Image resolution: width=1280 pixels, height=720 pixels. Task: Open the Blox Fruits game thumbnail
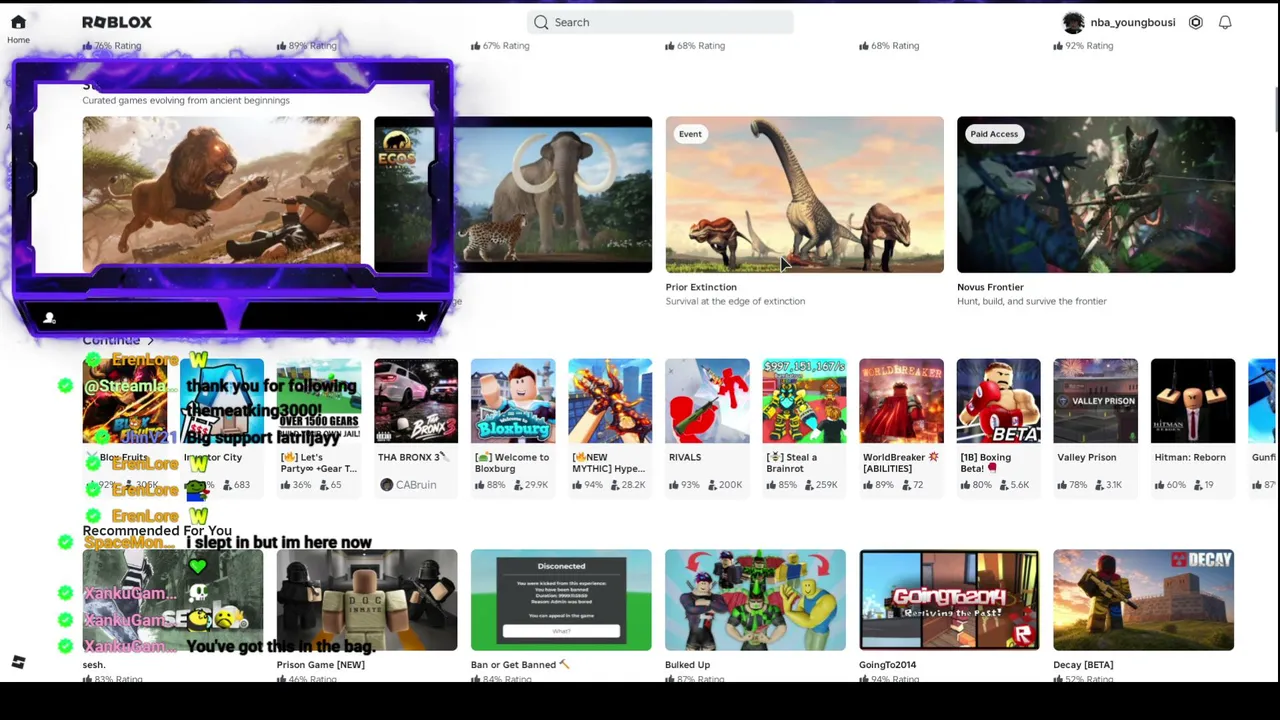click(x=124, y=400)
